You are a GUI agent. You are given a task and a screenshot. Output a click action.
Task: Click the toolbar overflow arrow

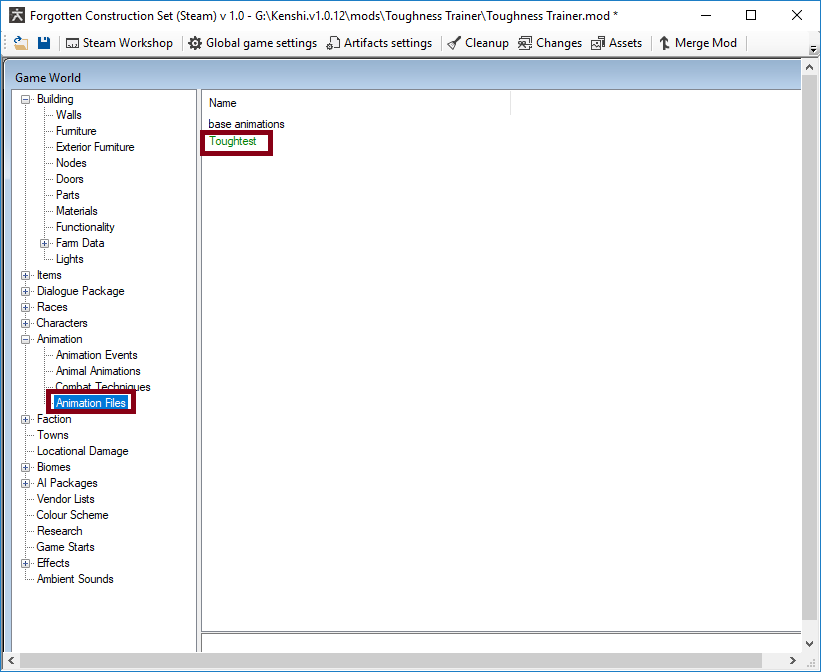click(x=813, y=49)
